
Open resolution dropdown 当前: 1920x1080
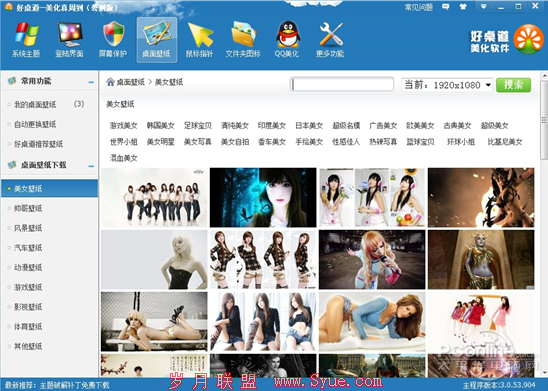click(x=447, y=85)
